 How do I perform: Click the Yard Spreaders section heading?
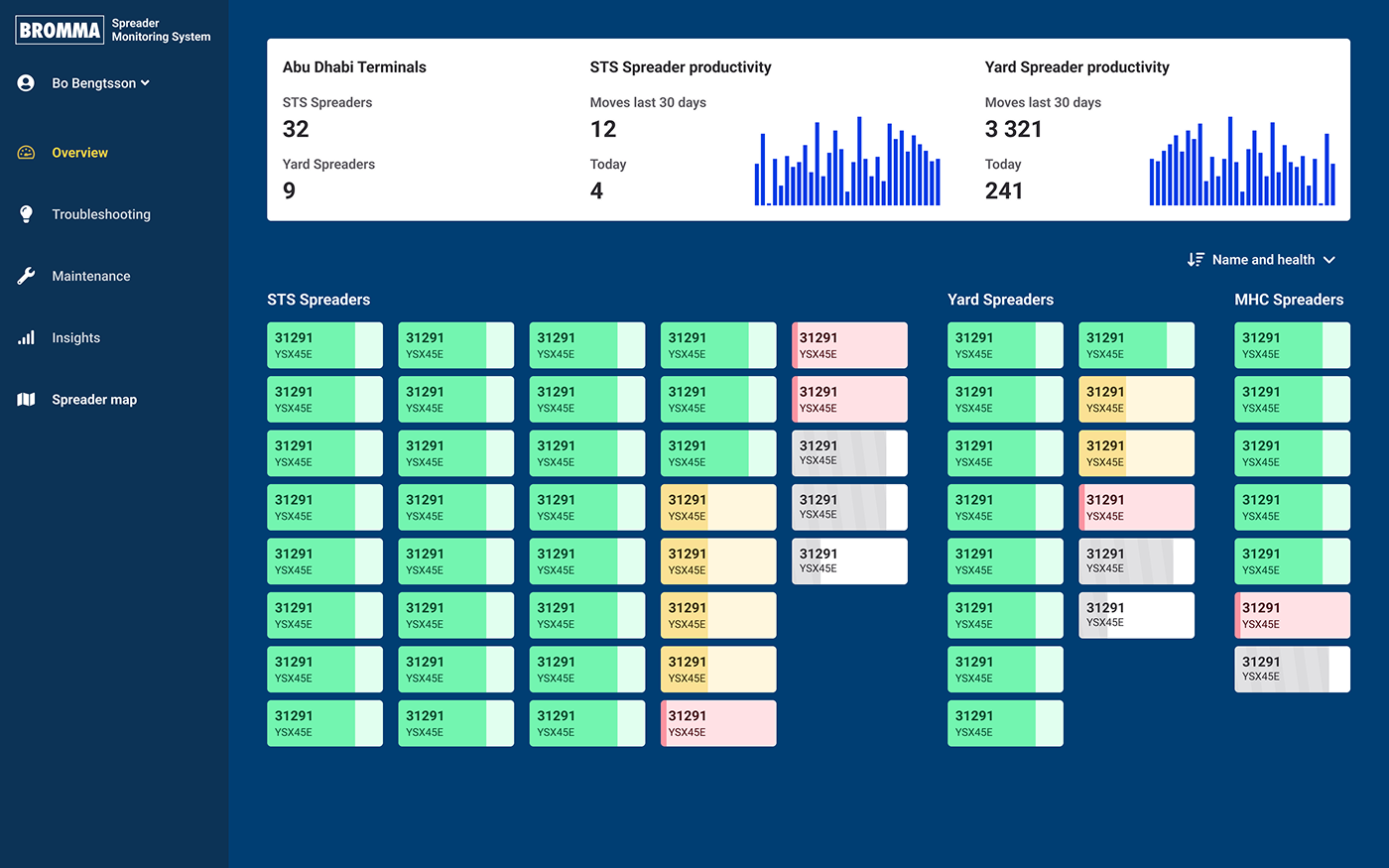1000,300
